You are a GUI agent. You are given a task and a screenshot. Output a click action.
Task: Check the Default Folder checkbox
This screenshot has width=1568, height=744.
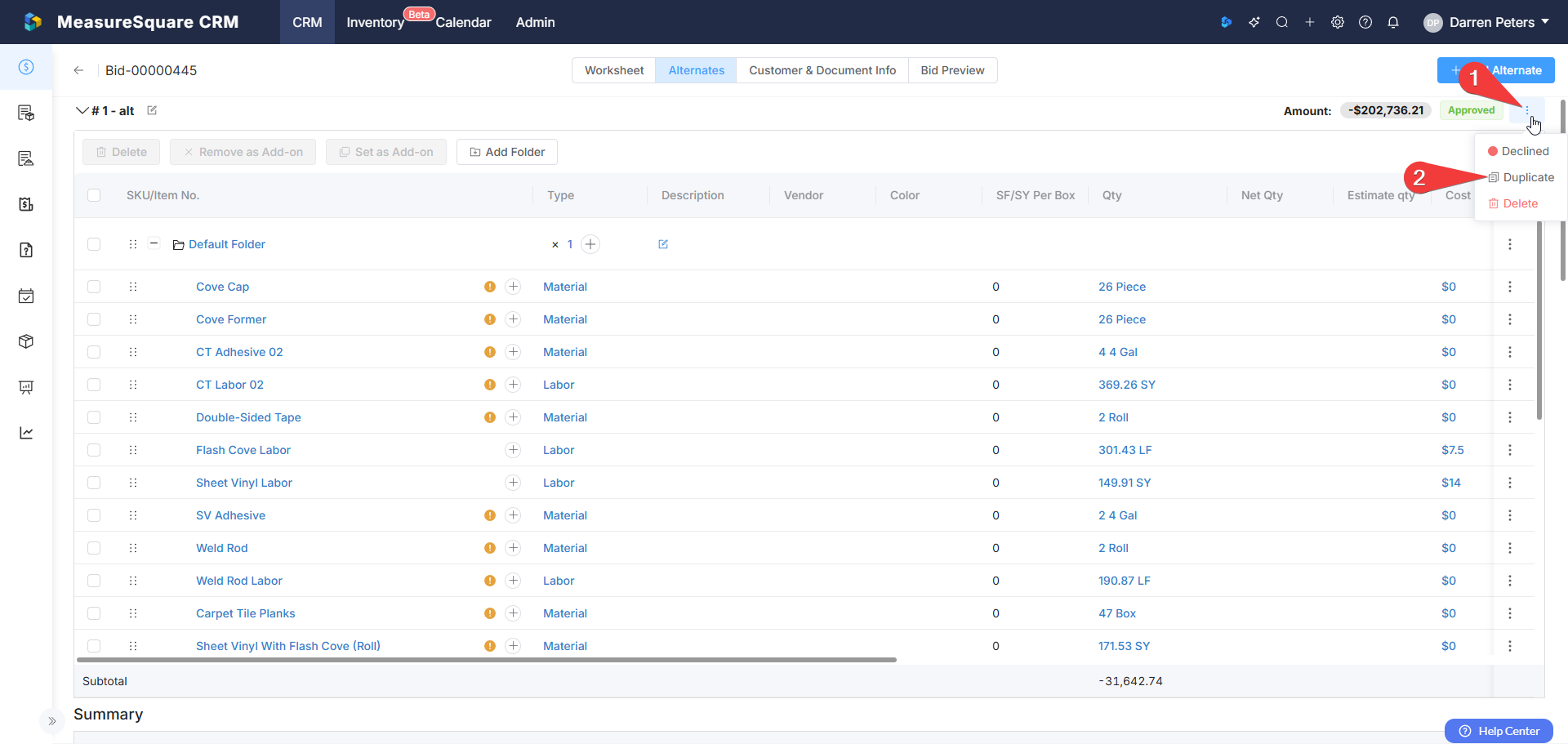tap(94, 244)
